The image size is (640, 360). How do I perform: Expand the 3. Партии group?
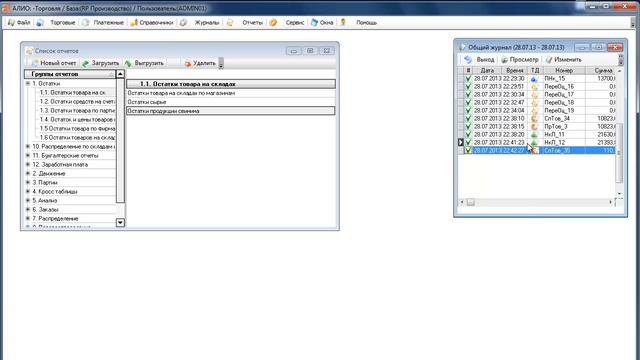pyautogui.click(x=28, y=182)
